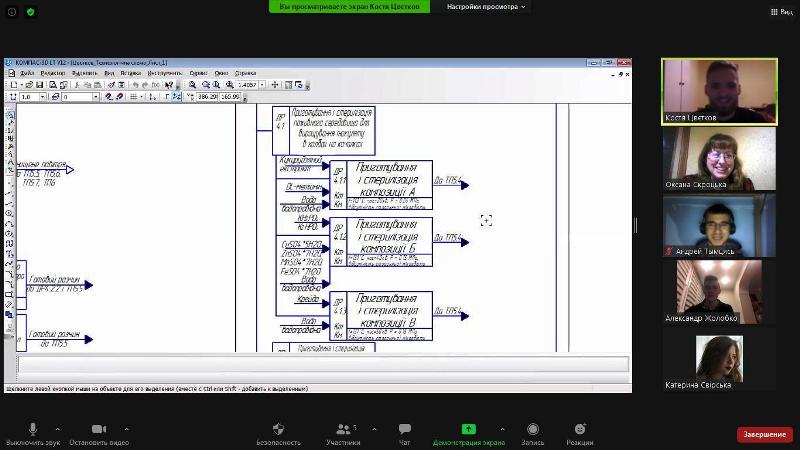Click the Save document icon in KOMPAS toolbar

pos(38,85)
